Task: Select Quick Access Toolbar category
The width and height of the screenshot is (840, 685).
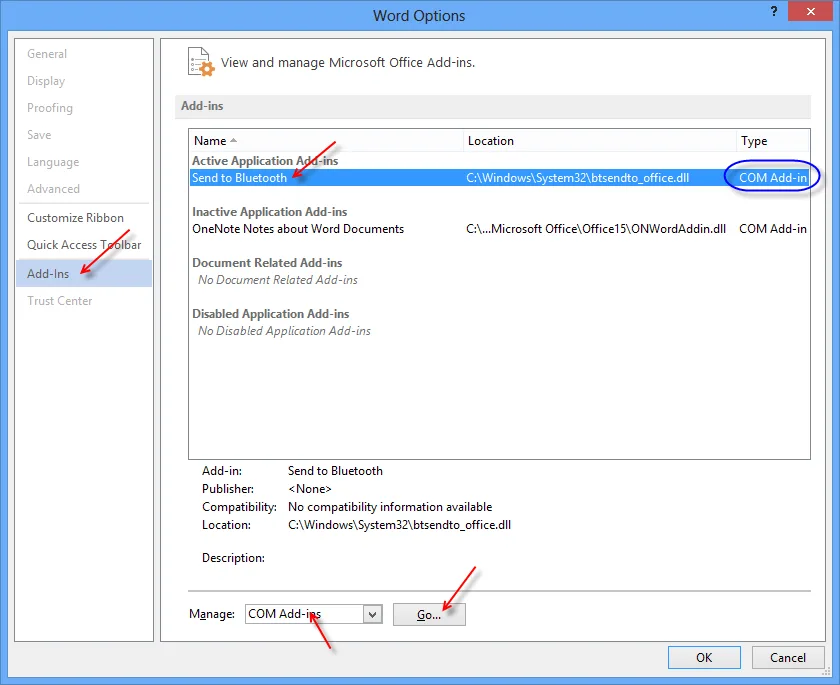Action: 84,245
